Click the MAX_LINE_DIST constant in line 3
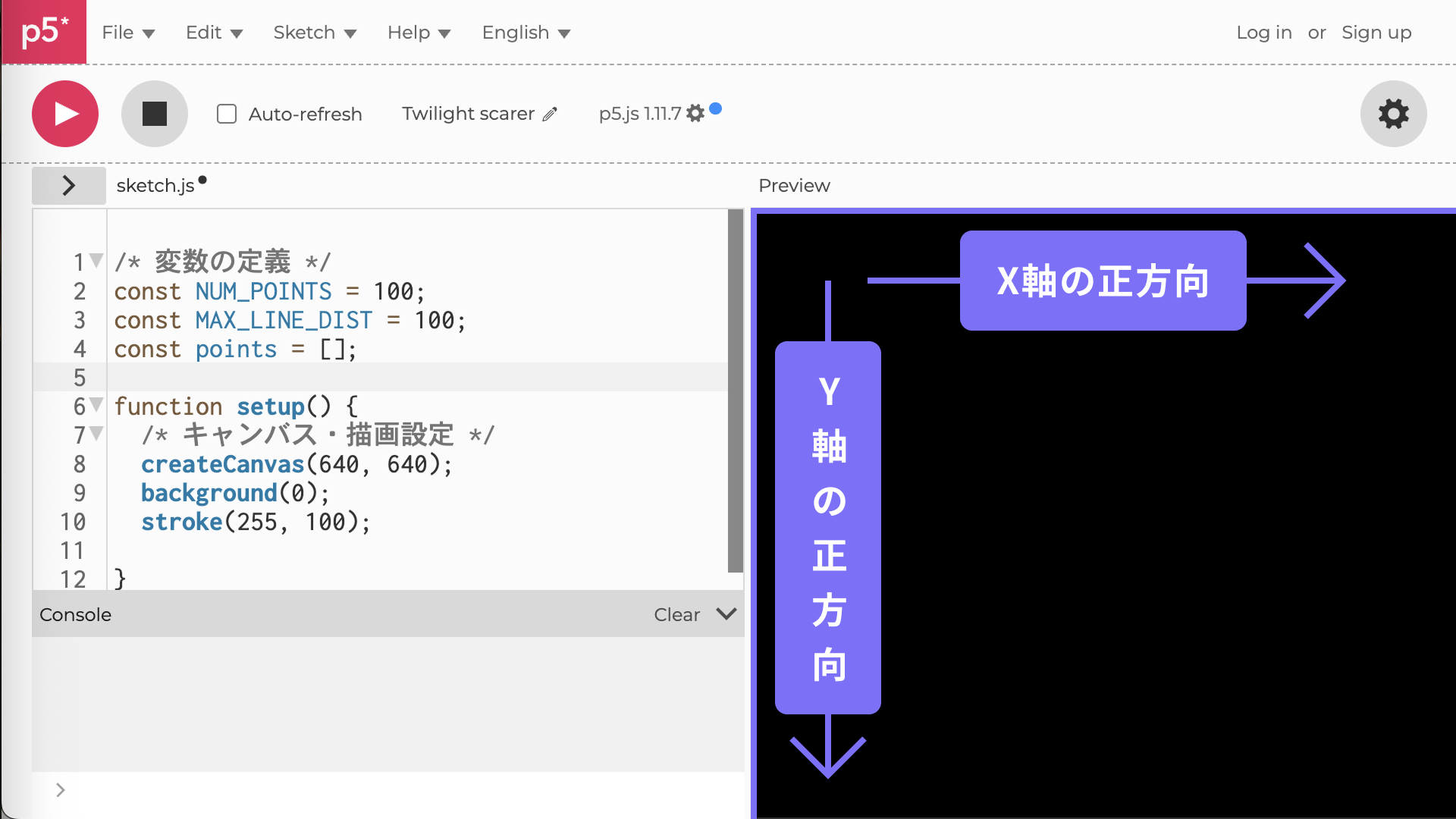 [x=284, y=320]
